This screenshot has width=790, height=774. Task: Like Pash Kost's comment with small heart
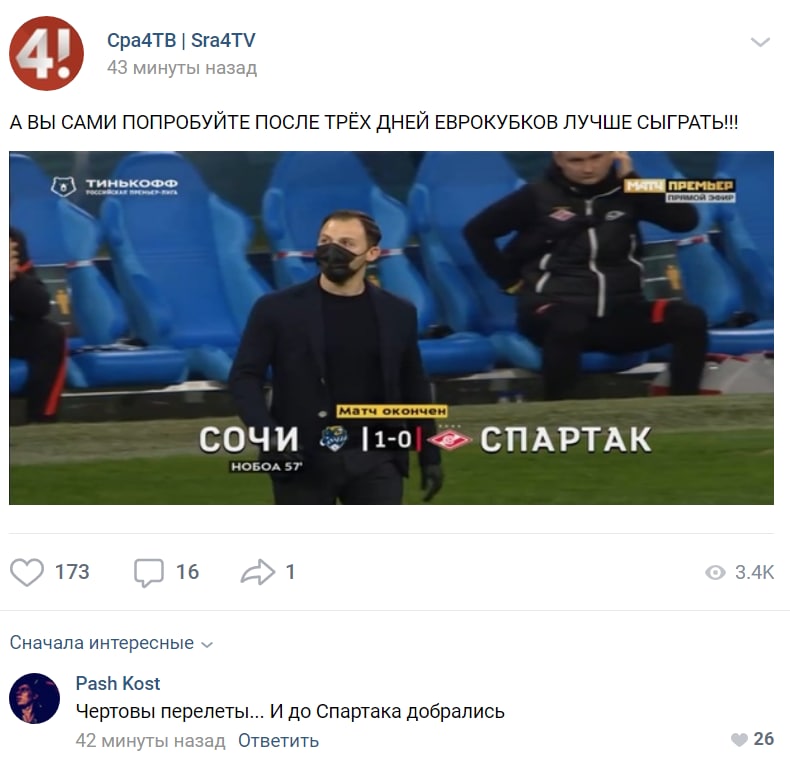[x=739, y=740]
